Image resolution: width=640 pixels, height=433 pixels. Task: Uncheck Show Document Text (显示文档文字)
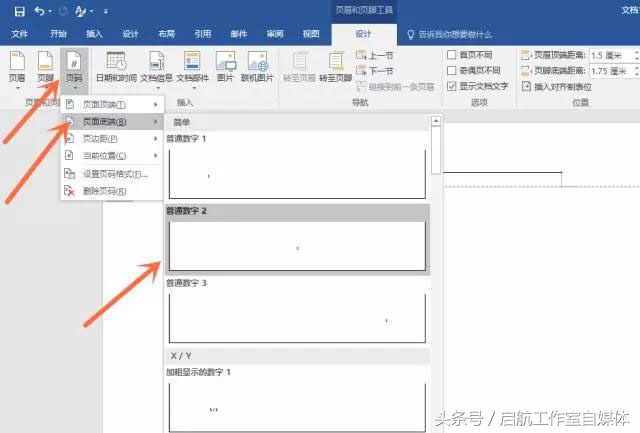tap(451, 86)
